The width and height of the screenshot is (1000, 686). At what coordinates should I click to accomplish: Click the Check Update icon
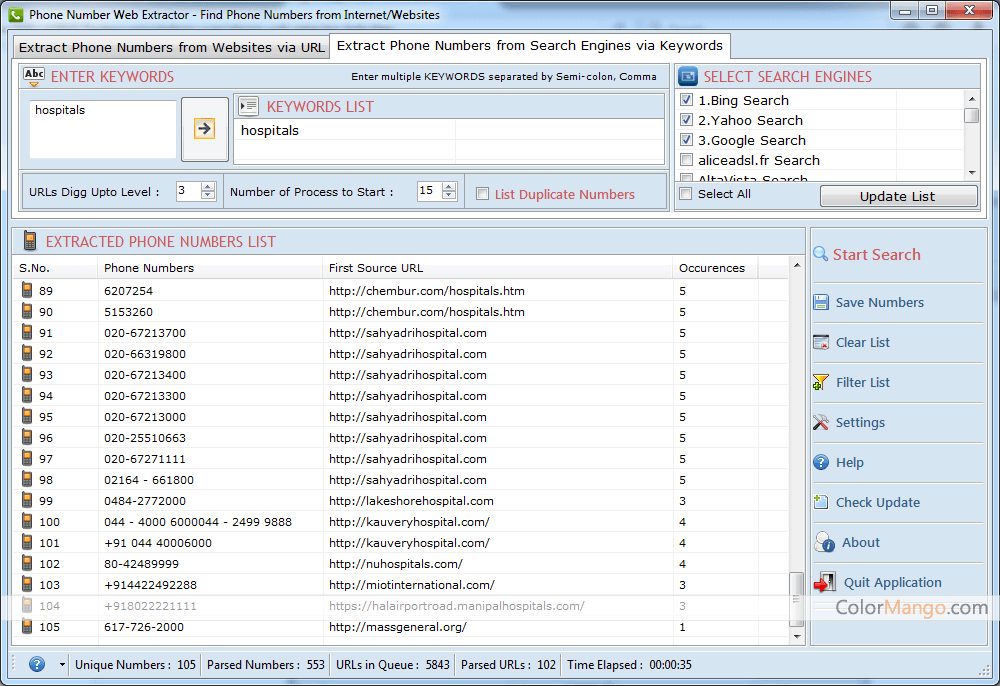(821, 502)
